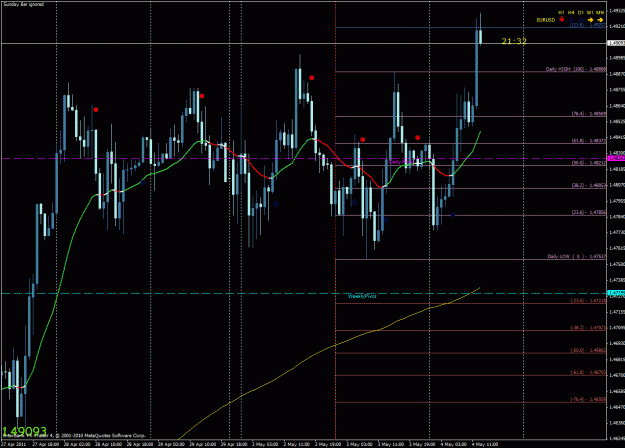Select the rightmost red signal dot

tap(417, 138)
